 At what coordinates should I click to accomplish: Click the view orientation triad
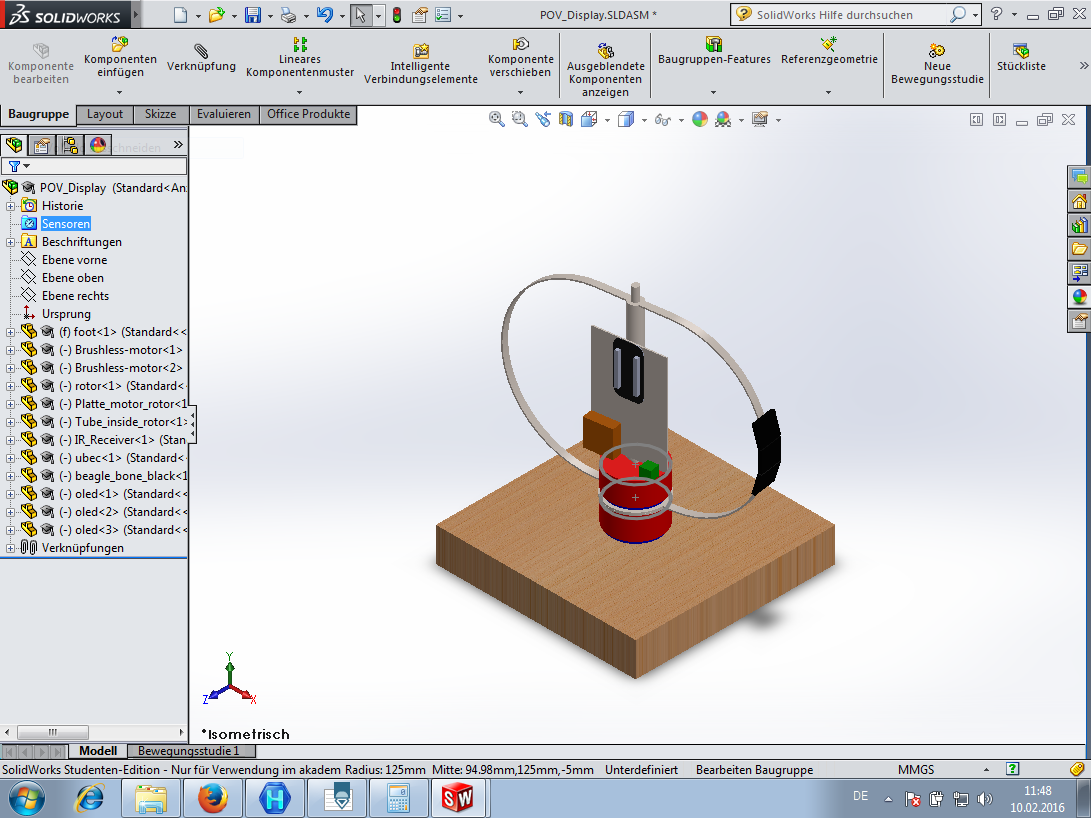click(x=230, y=680)
